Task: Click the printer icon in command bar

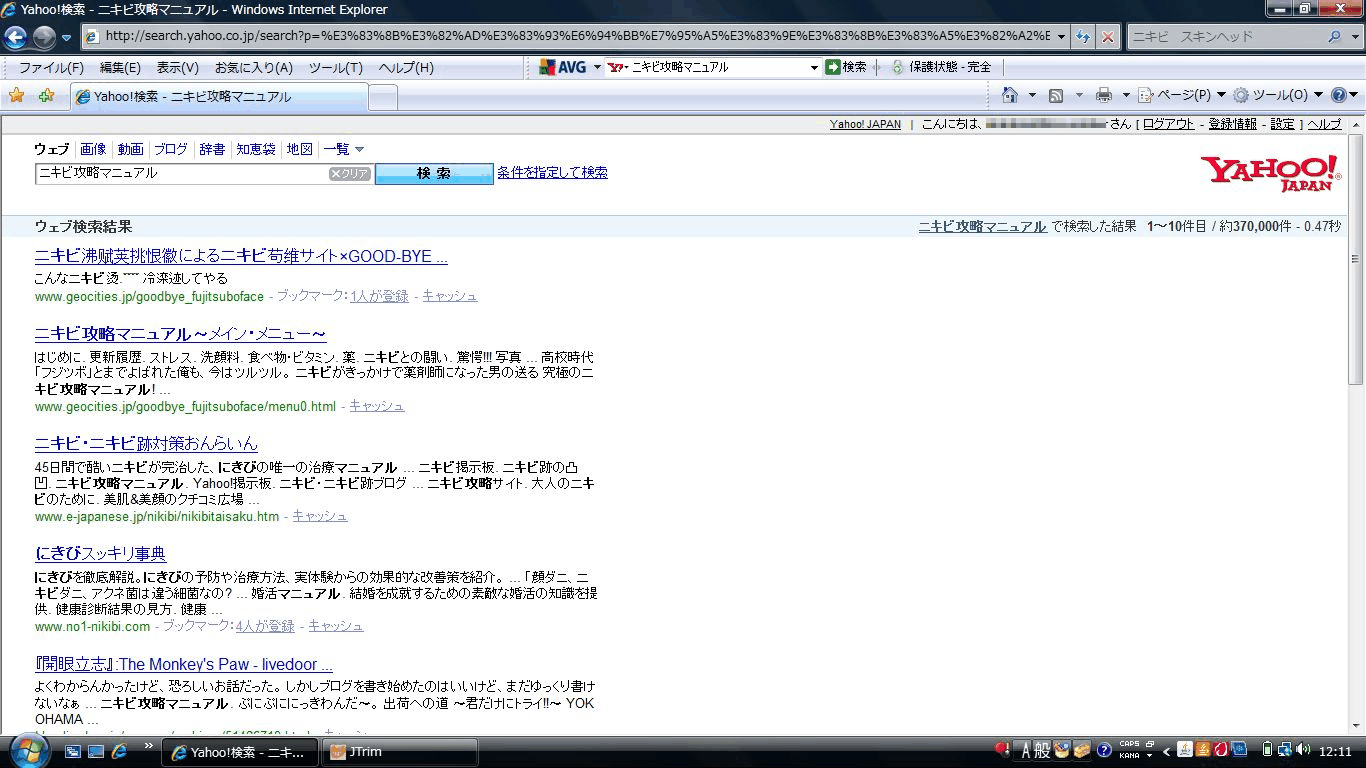Action: click(1103, 95)
